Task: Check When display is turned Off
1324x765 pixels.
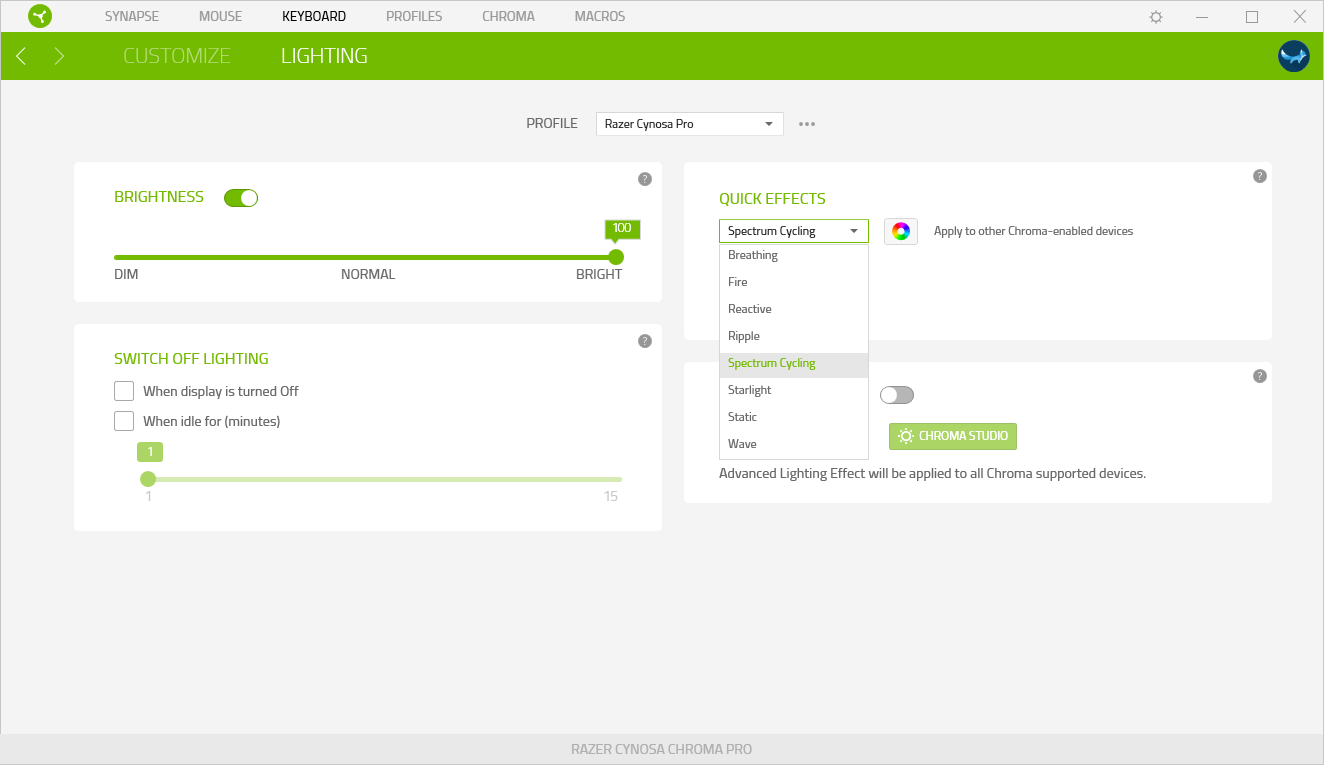Action: coord(124,391)
